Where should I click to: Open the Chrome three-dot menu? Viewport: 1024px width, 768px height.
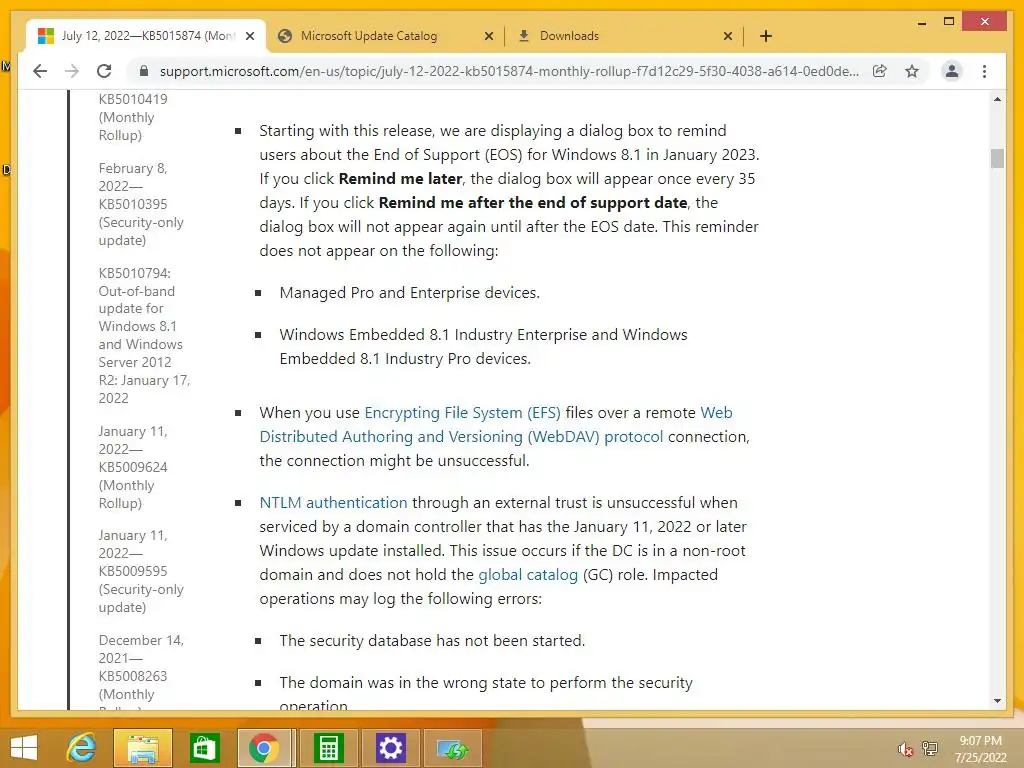pos(984,71)
